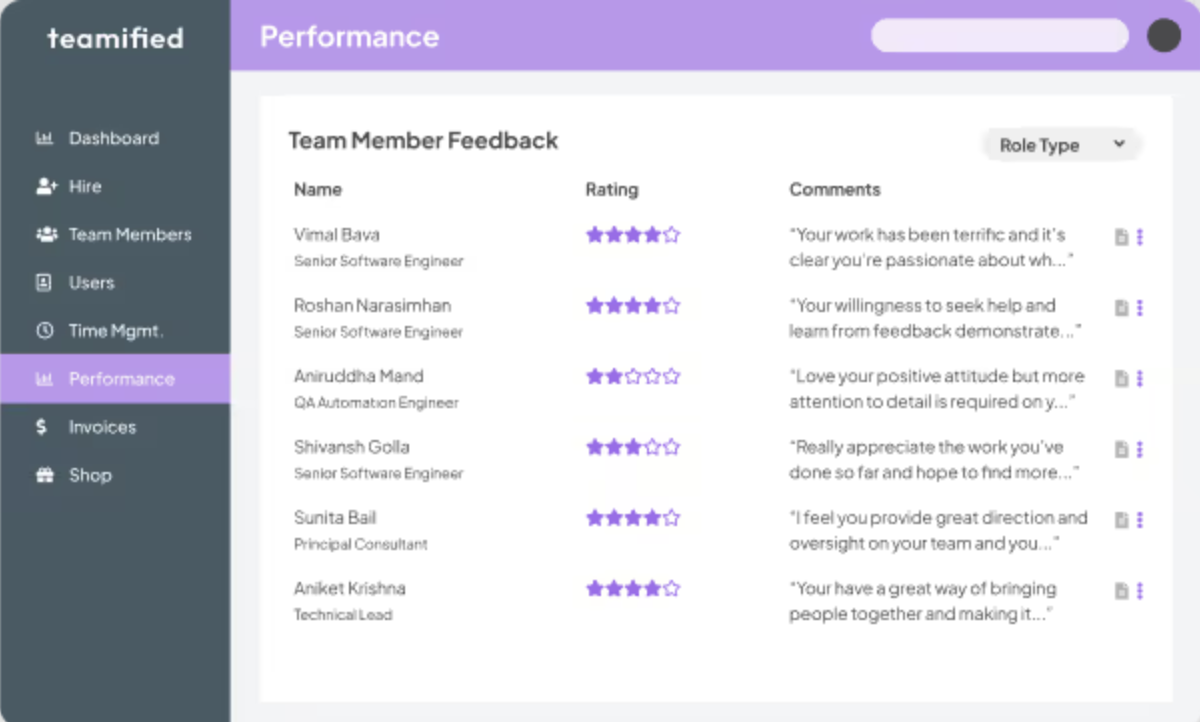Image resolution: width=1200 pixels, height=722 pixels.
Task: Go to the Users menu item
Action: [91, 282]
